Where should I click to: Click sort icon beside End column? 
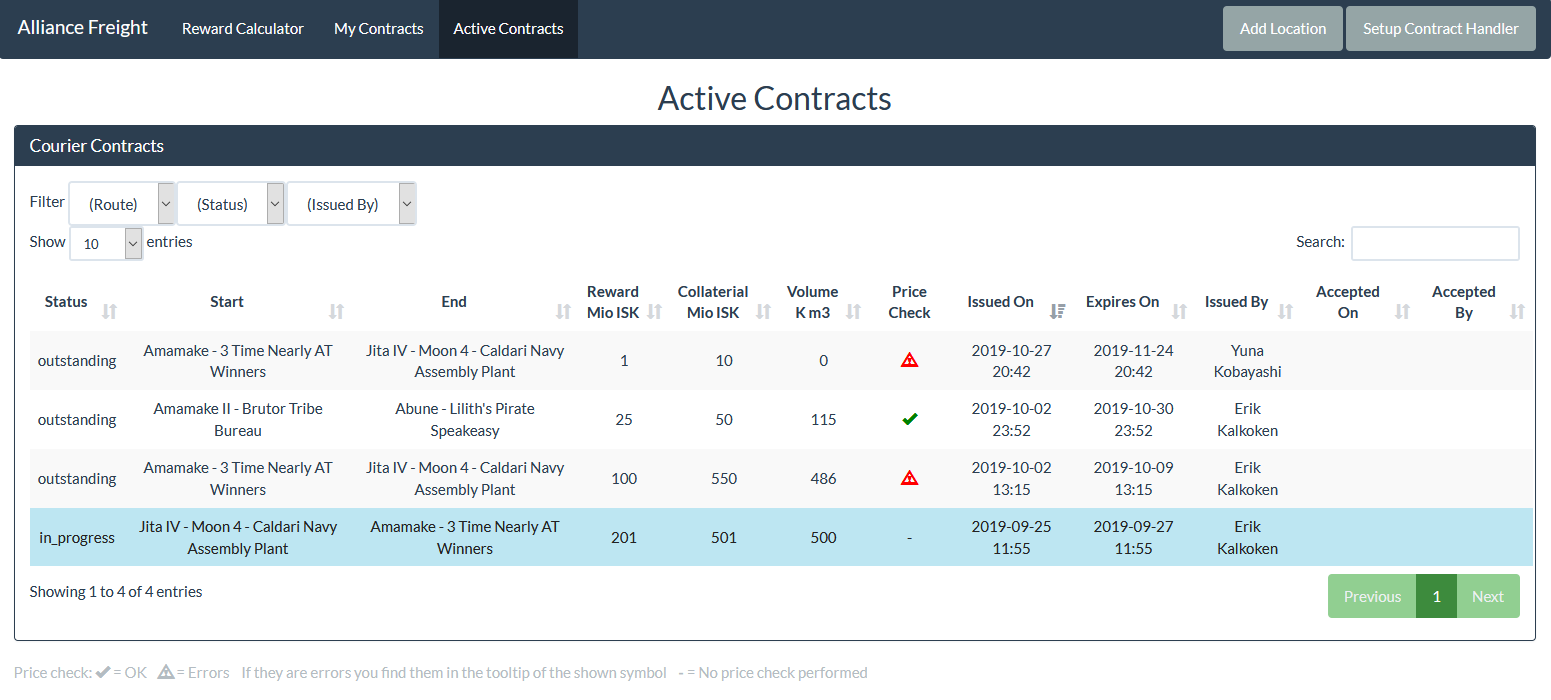click(563, 312)
